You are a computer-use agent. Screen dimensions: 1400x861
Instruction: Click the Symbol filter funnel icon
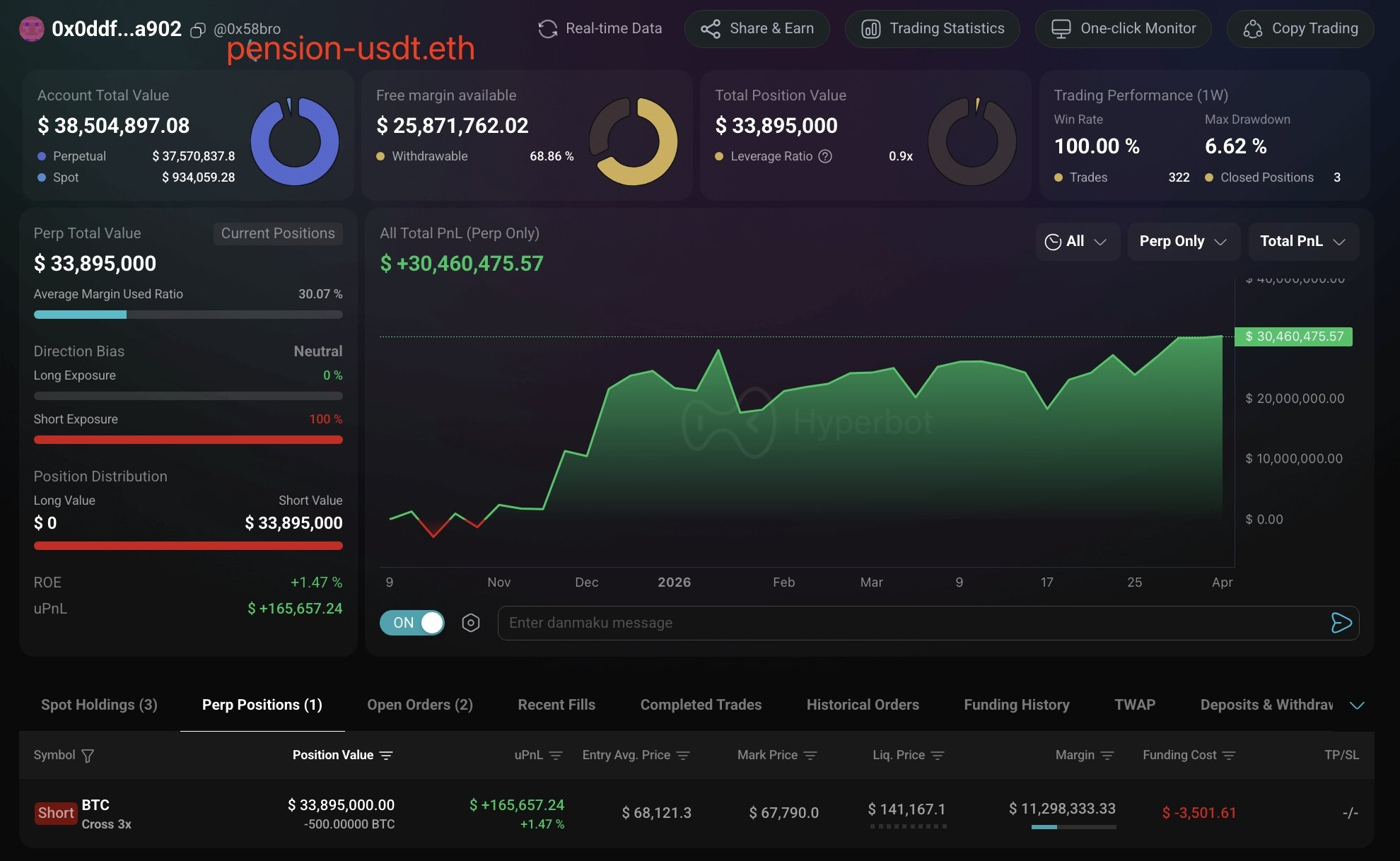(88, 756)
